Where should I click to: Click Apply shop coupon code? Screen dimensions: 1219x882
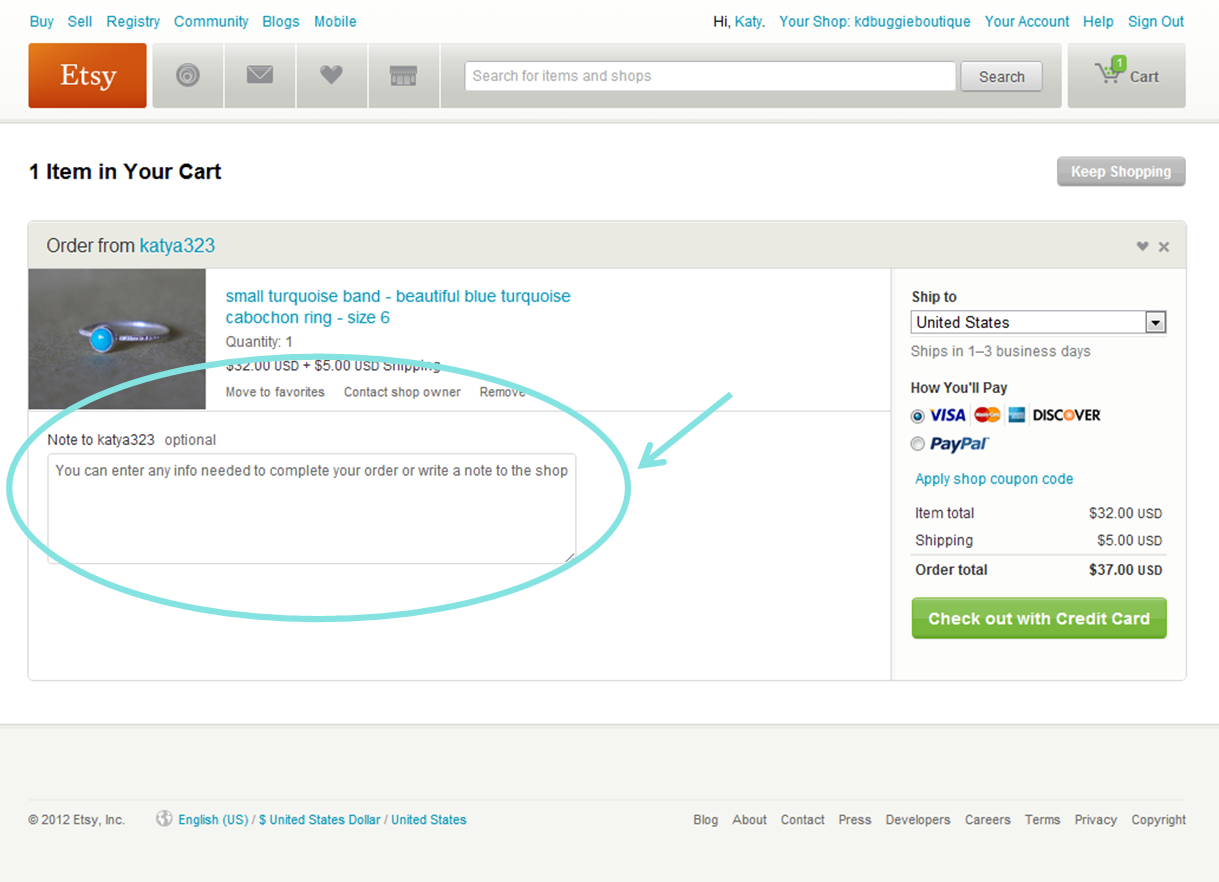coord(994,479)
